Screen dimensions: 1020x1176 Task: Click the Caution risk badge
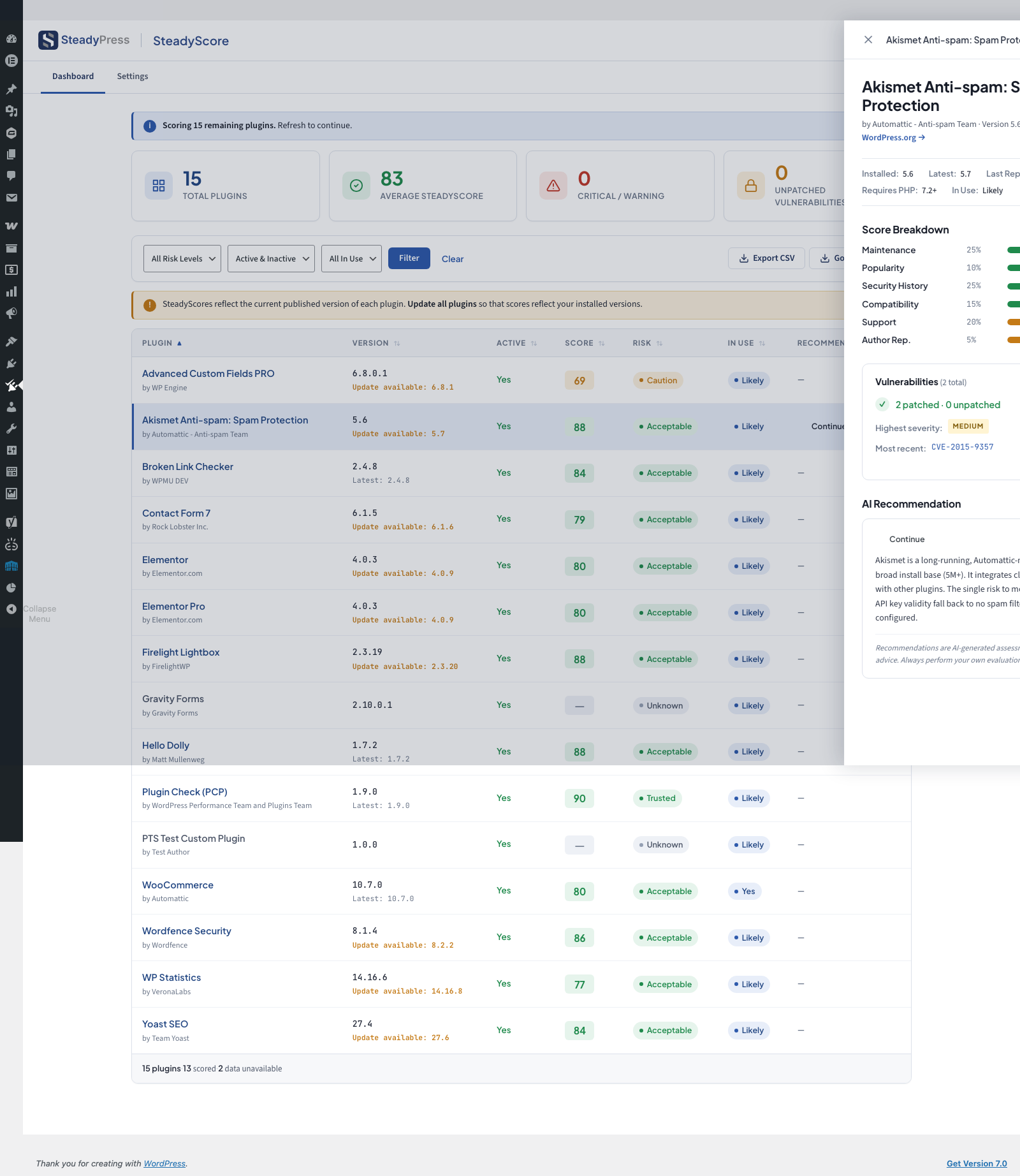pos(658,381)
